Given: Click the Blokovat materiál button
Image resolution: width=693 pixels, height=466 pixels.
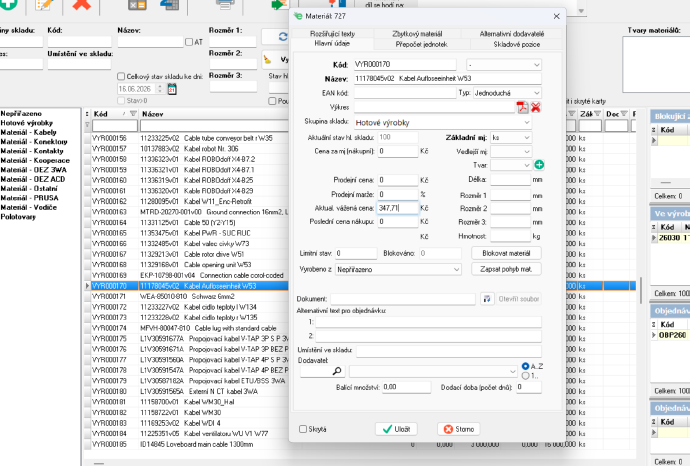Looking at the screenshot, I should tap(506, 253).
